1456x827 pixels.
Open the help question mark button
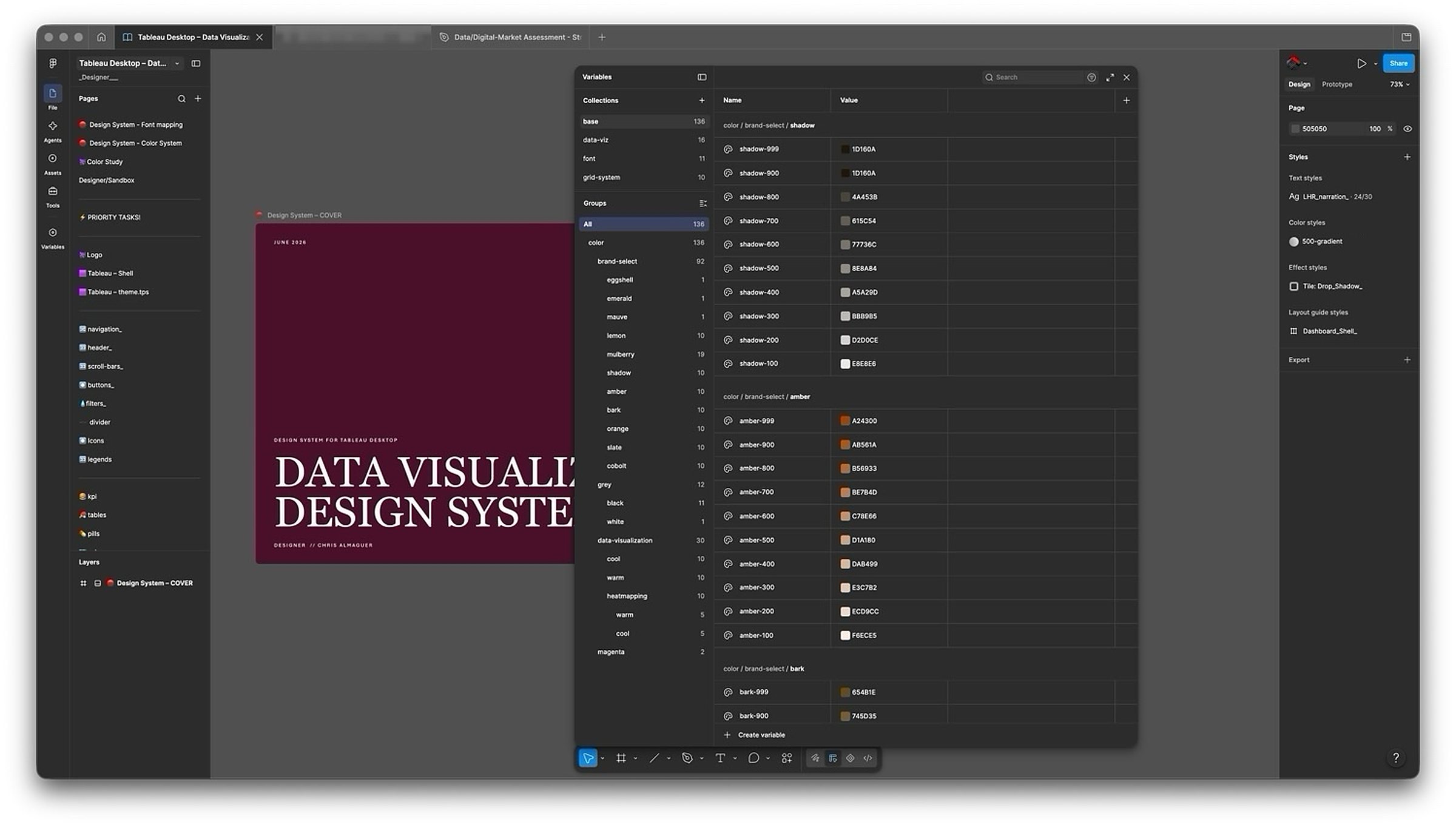coord(1396,757)
